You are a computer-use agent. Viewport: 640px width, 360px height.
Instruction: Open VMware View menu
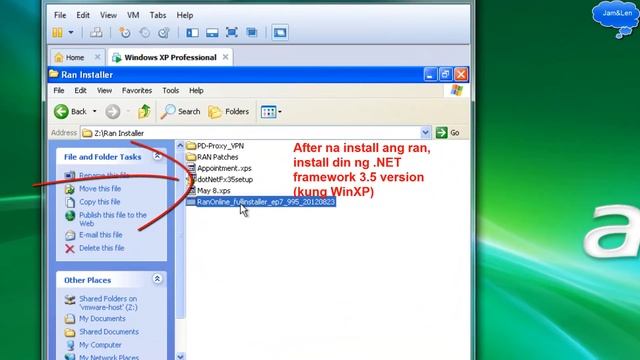pos(109,15)
